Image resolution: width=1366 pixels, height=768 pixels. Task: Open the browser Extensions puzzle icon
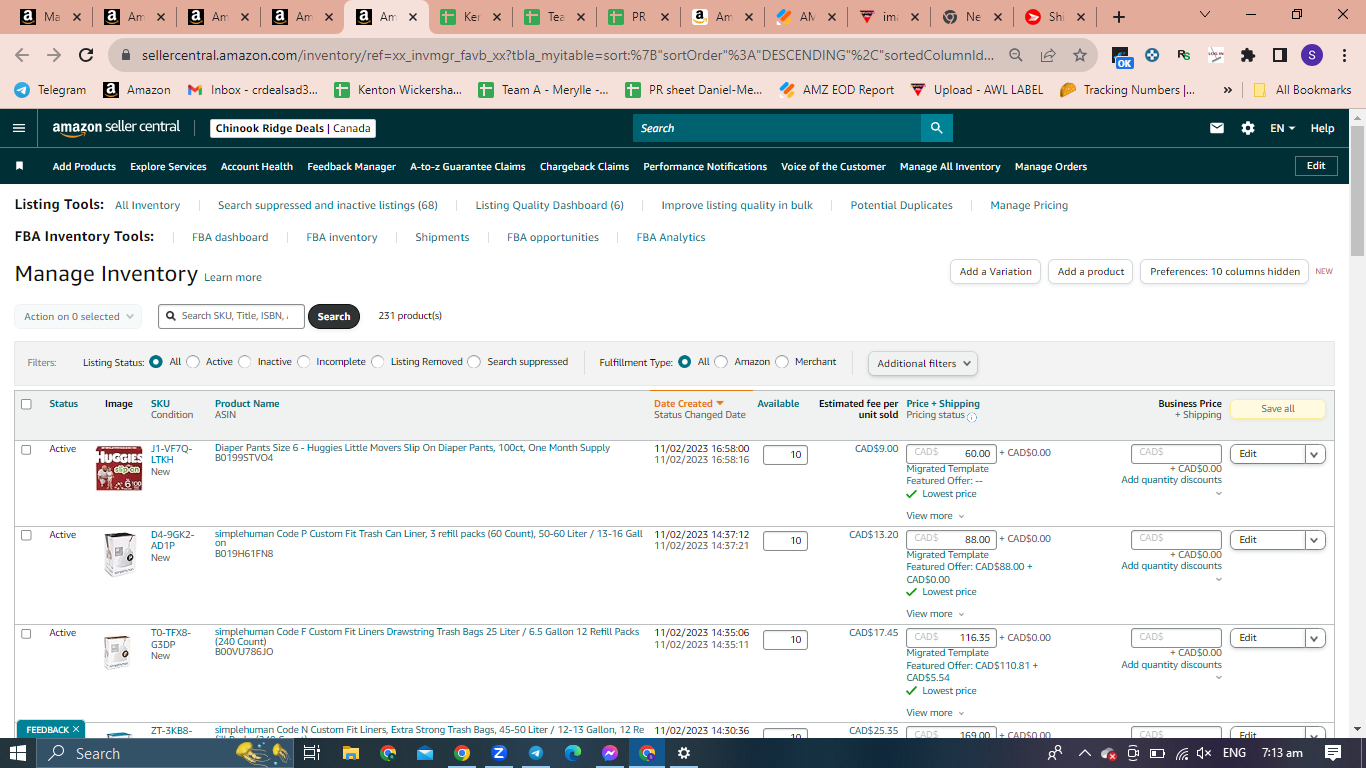pyautogui.click(x=1248, y=56)
